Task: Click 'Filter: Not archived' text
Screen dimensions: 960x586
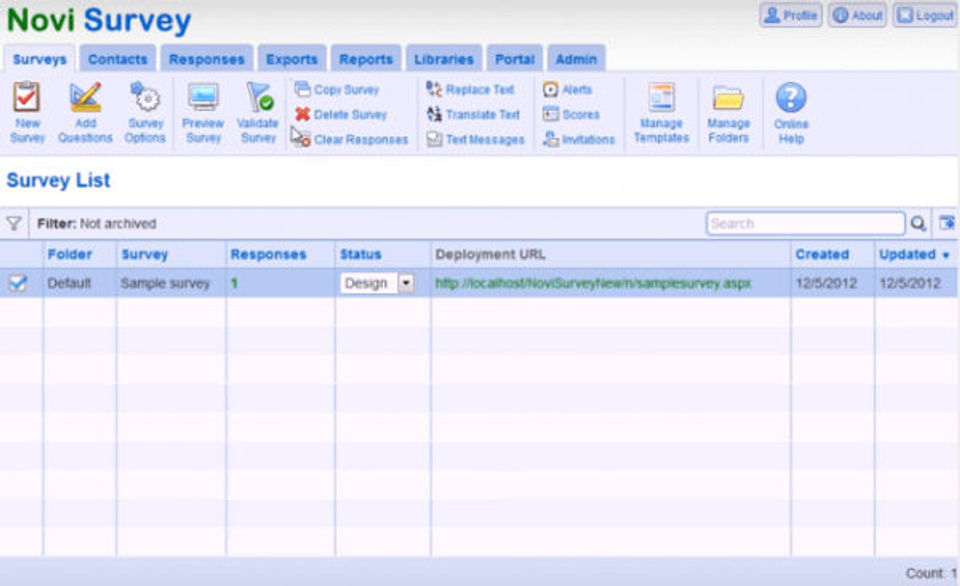Action: 97,224
